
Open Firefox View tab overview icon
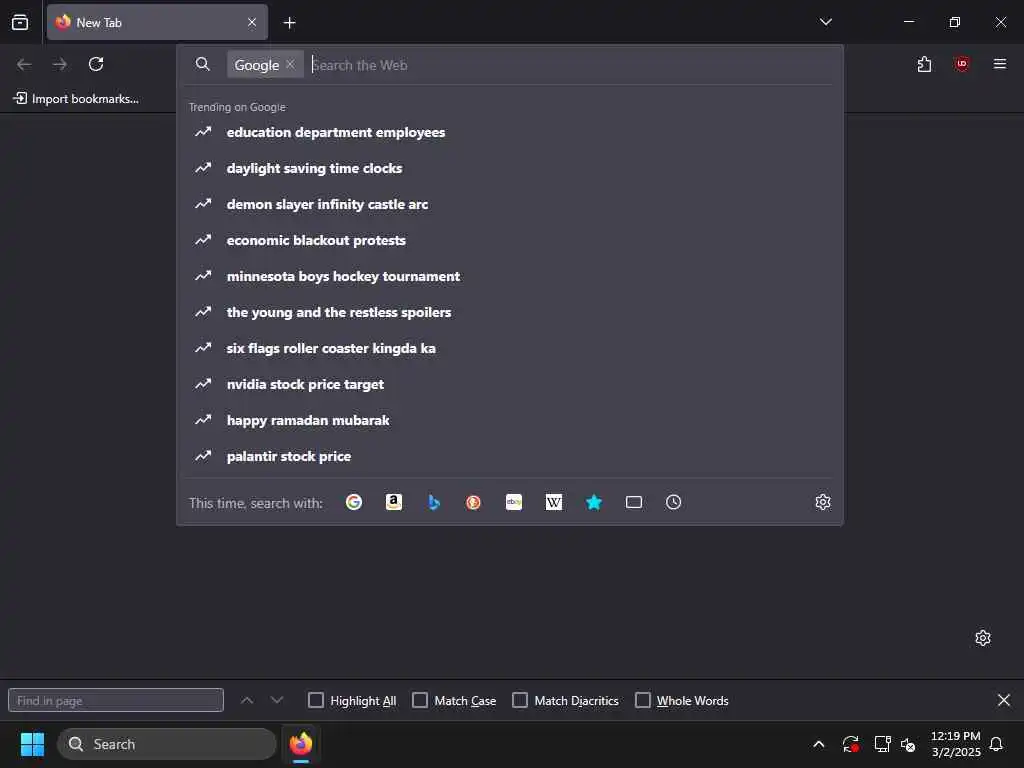point(20,22)
